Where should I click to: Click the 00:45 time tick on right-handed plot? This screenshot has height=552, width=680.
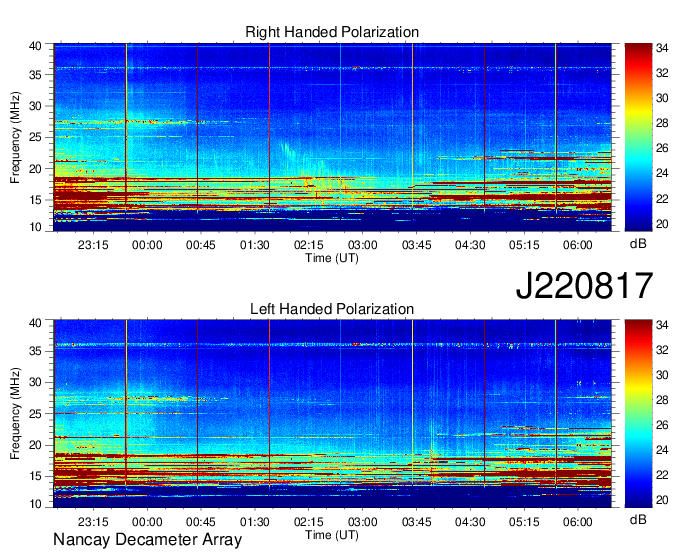click(201, 245)
